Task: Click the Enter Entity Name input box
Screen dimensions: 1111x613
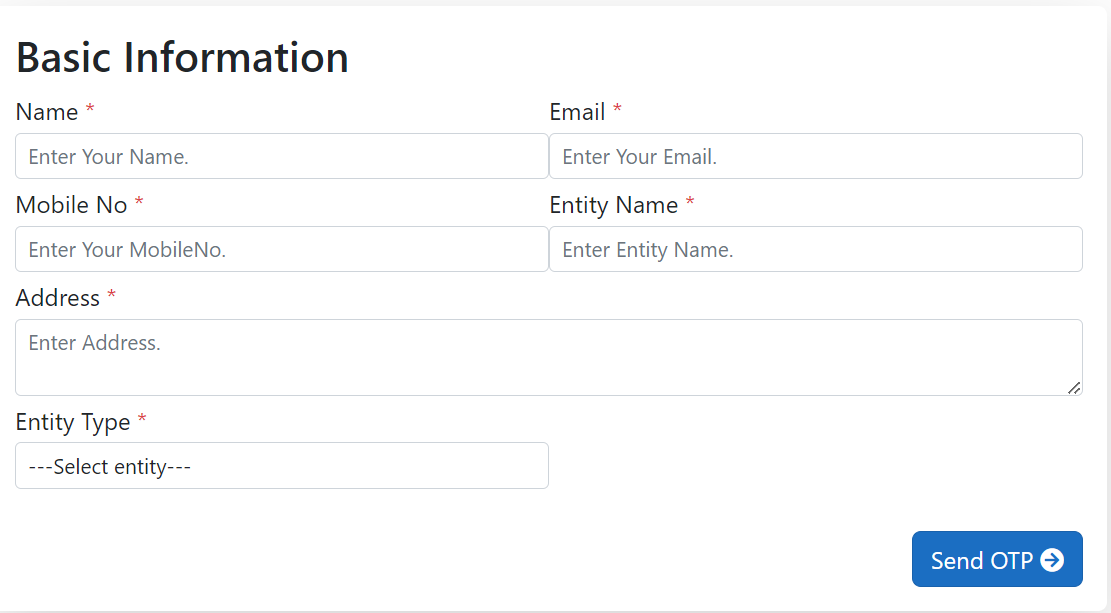Action: 816,249
